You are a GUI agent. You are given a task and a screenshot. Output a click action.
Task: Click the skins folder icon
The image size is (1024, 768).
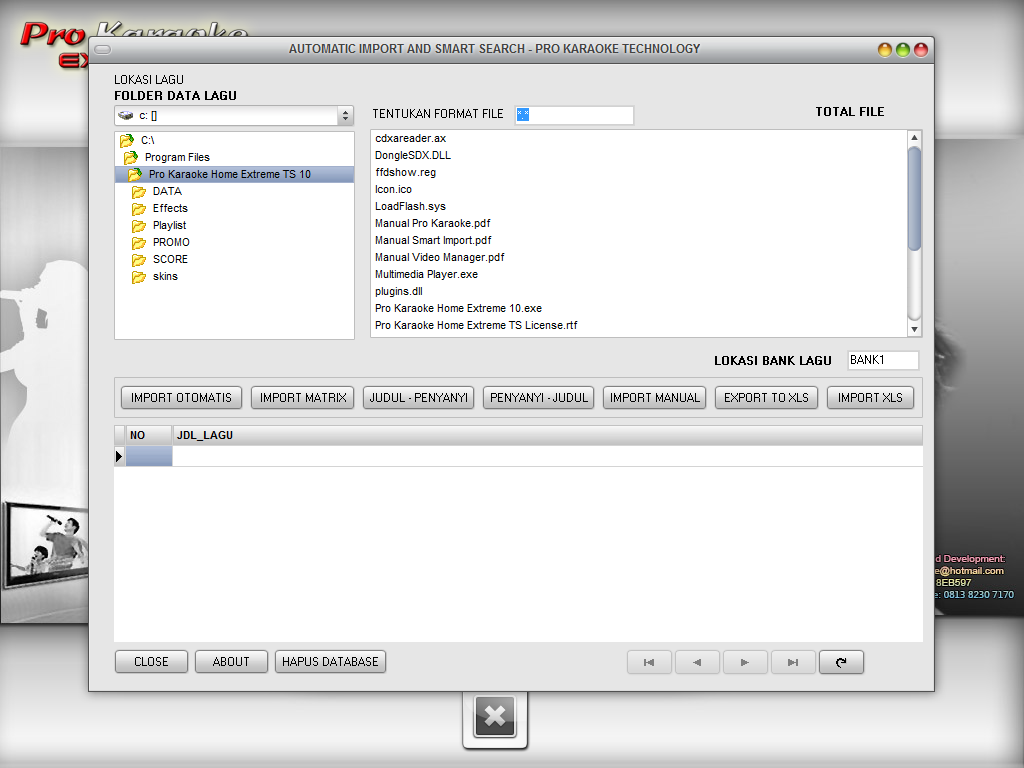click(x=138, y=276)
